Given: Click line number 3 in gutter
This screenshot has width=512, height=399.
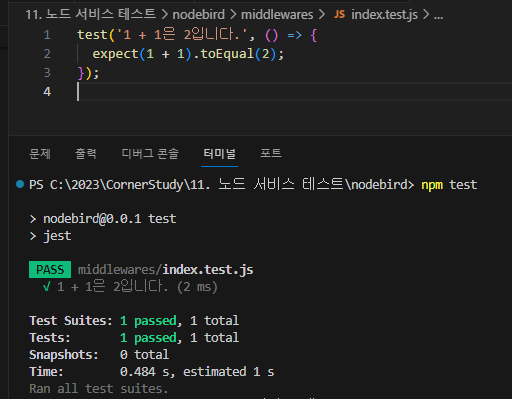Looking at the screenshot, I should coord(47,73).
